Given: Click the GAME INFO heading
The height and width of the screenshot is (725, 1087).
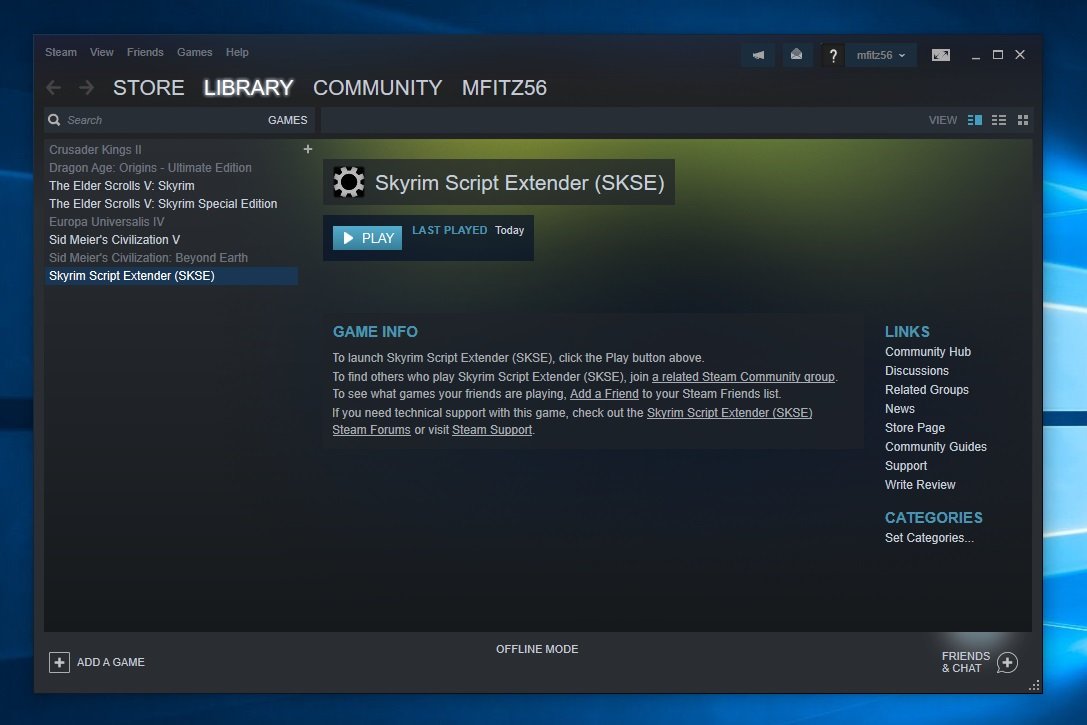Looking at the screenshot, I should 375,331.
